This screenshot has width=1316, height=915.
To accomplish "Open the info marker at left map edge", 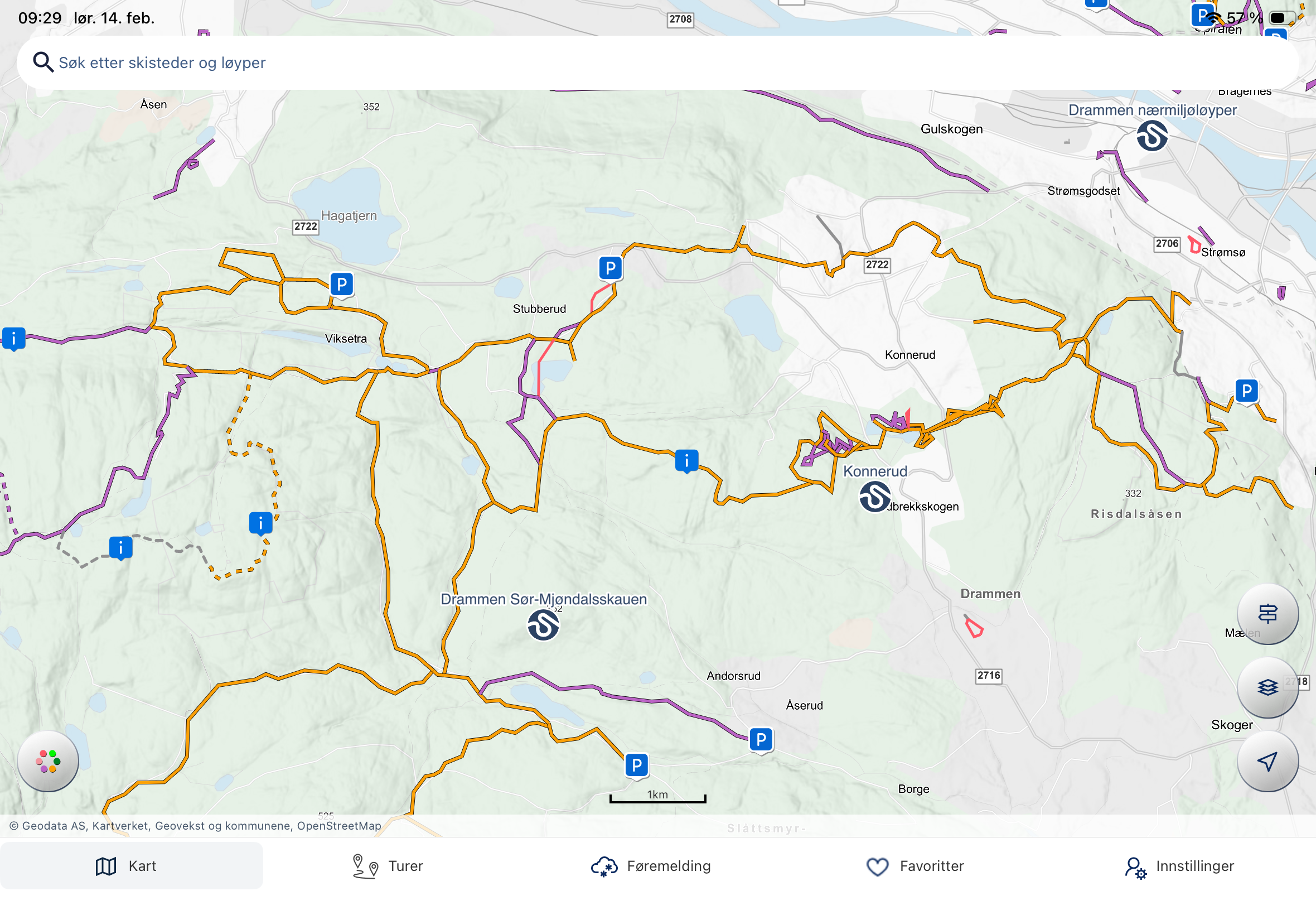I will (14, 338).
